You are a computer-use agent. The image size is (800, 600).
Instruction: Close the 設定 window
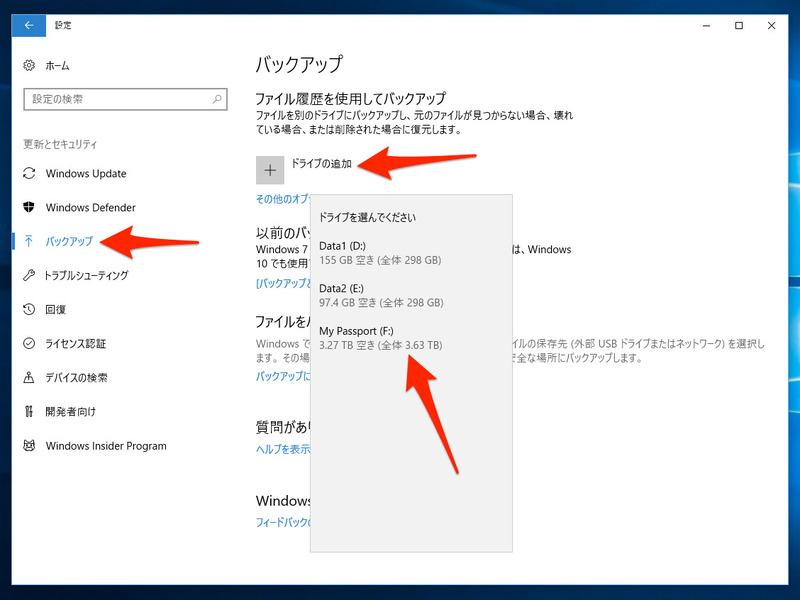[x=771, y=26]
